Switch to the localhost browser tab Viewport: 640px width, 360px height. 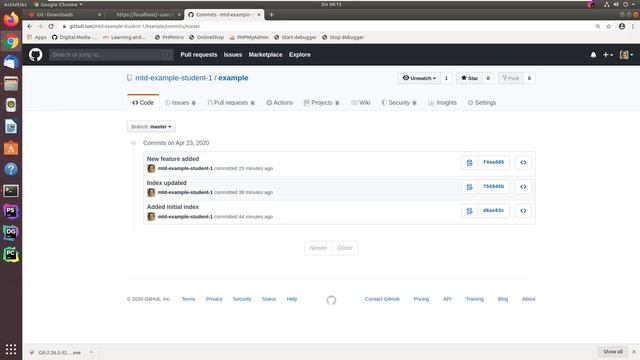point(145,15)
